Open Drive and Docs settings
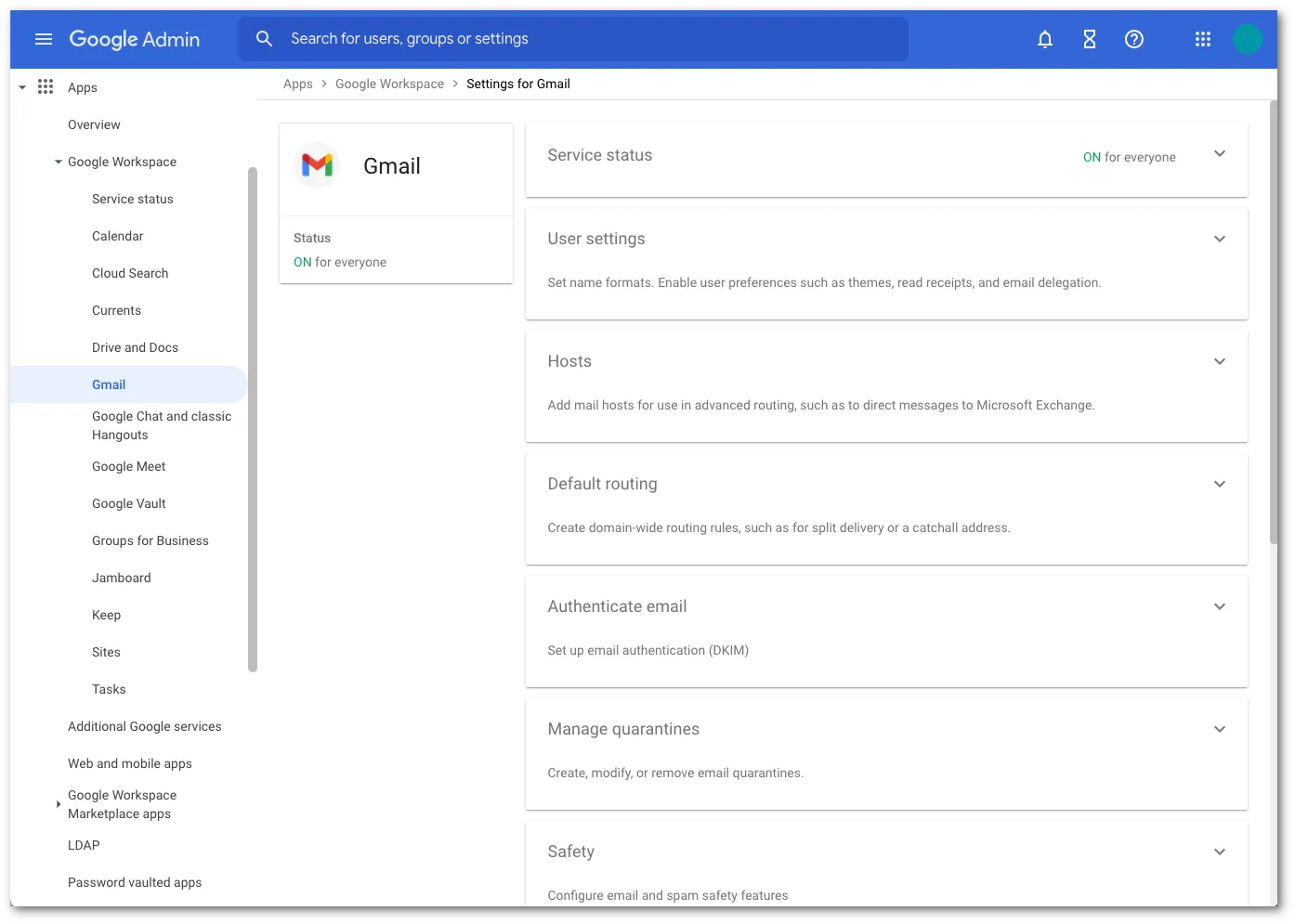The image size is (1295, 924). 135,347
